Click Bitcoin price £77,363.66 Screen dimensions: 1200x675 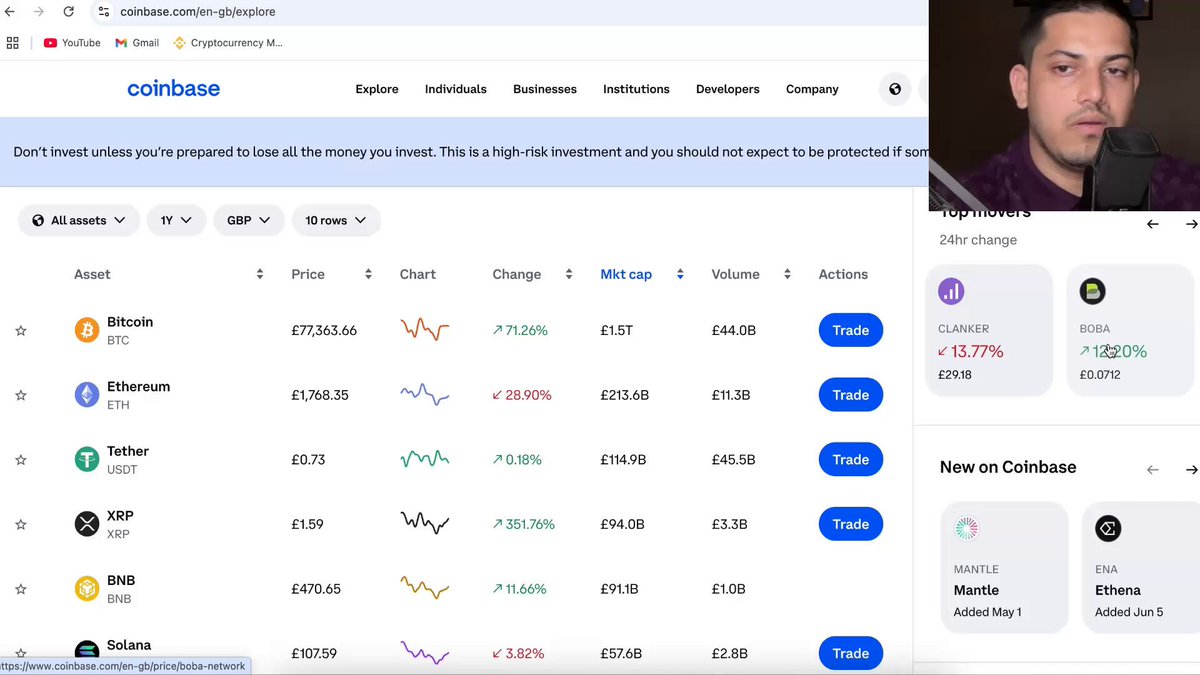pyautogui.click(x=324, y=330)
